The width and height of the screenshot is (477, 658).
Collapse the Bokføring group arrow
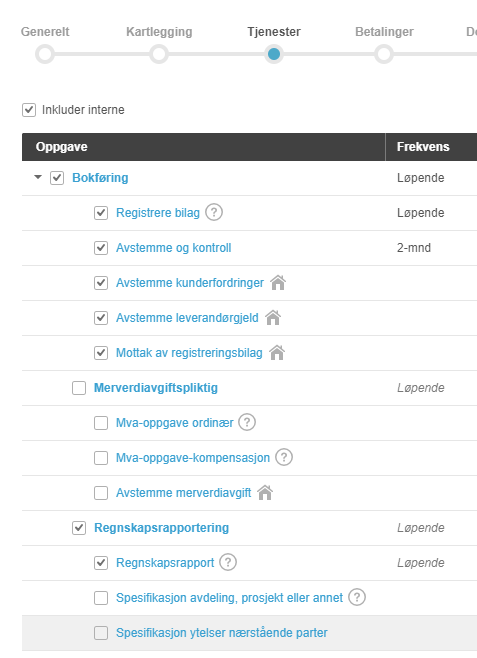38,177
